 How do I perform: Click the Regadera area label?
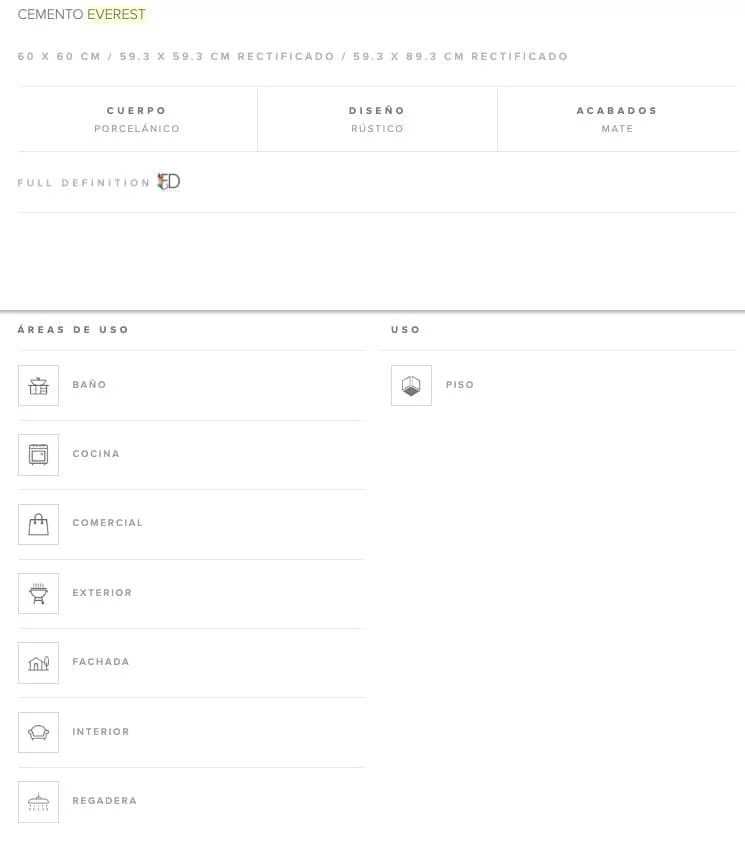click(x=104, y=801)
